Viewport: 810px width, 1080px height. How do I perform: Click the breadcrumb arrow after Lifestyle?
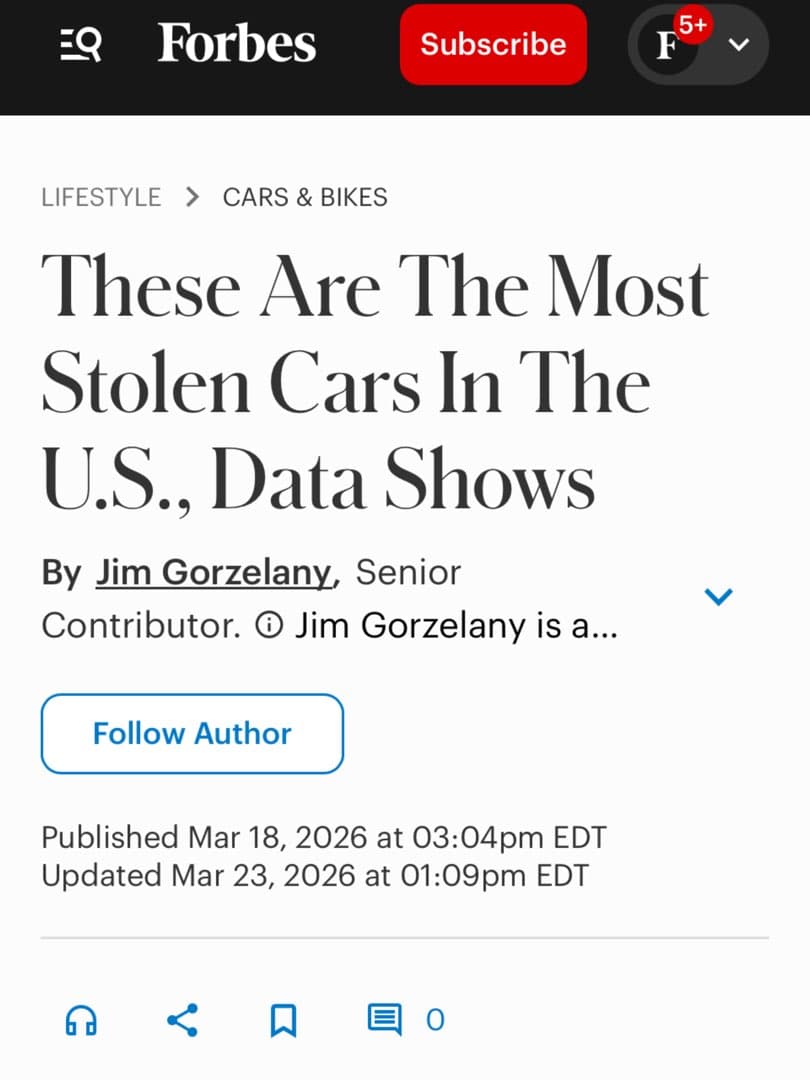tap(192, 197)
